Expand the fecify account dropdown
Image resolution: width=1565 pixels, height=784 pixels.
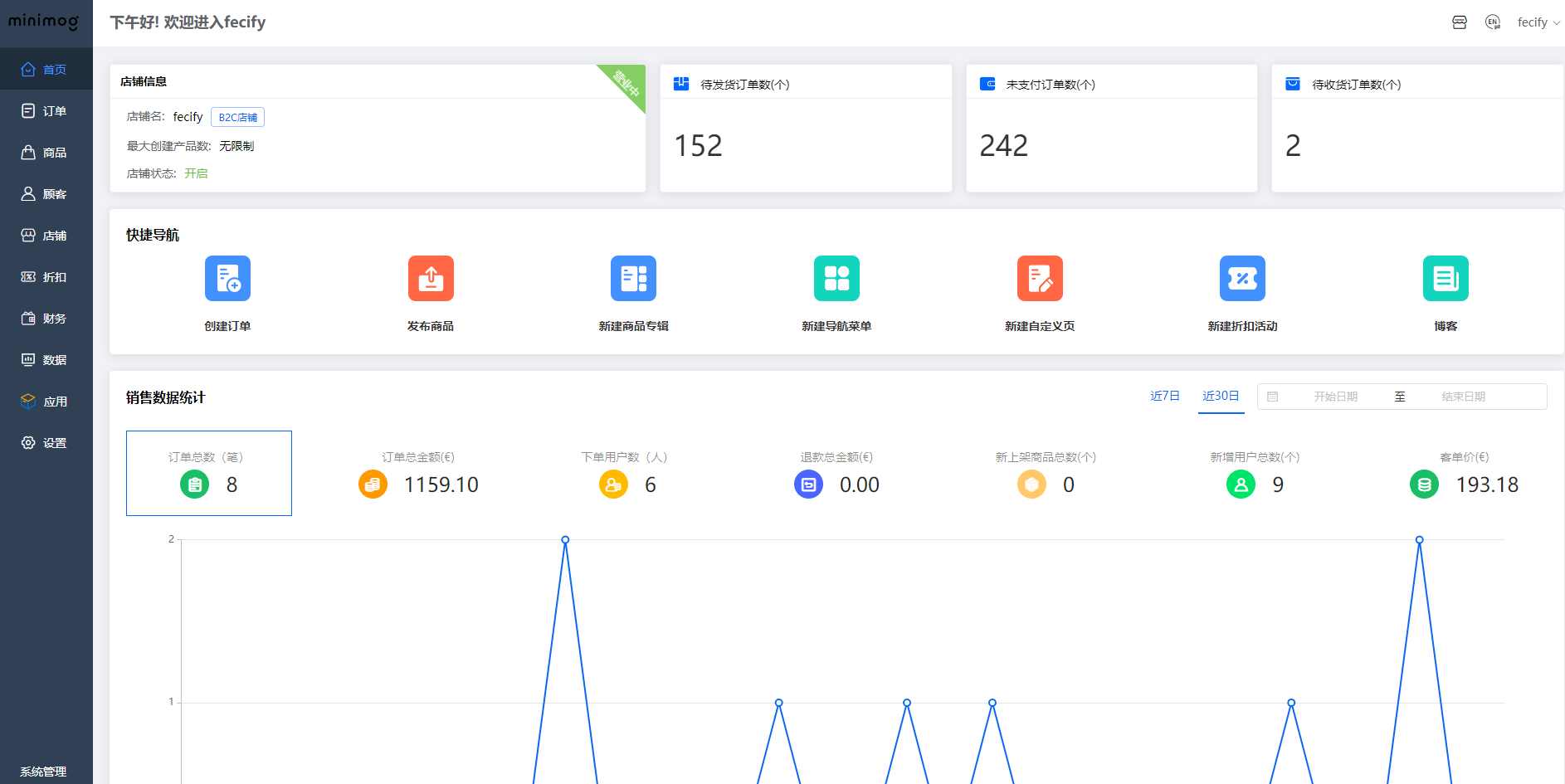pyautogui.click(x=1538, y=22)
